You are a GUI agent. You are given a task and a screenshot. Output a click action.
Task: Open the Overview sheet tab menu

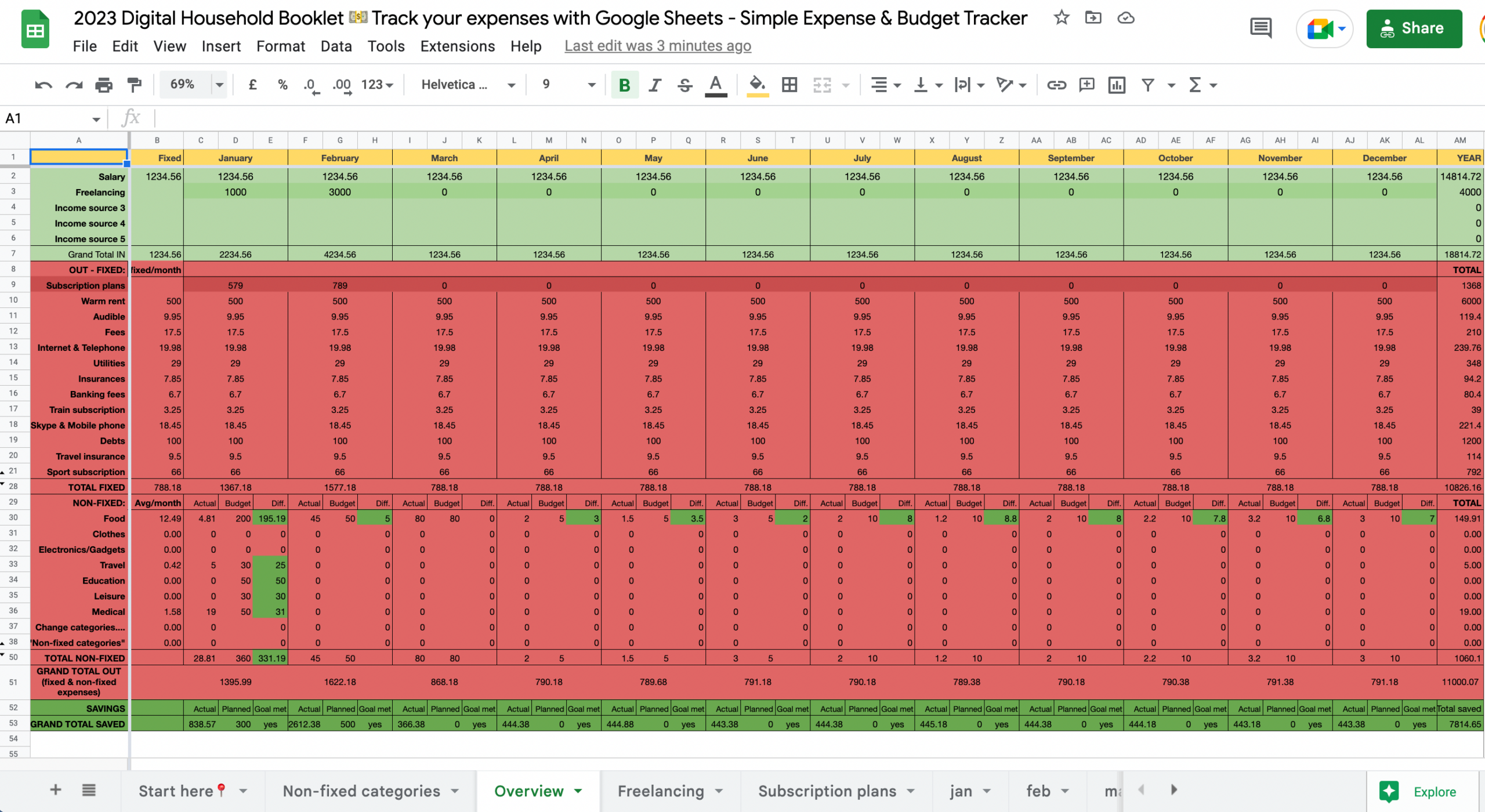pos(578,791)
